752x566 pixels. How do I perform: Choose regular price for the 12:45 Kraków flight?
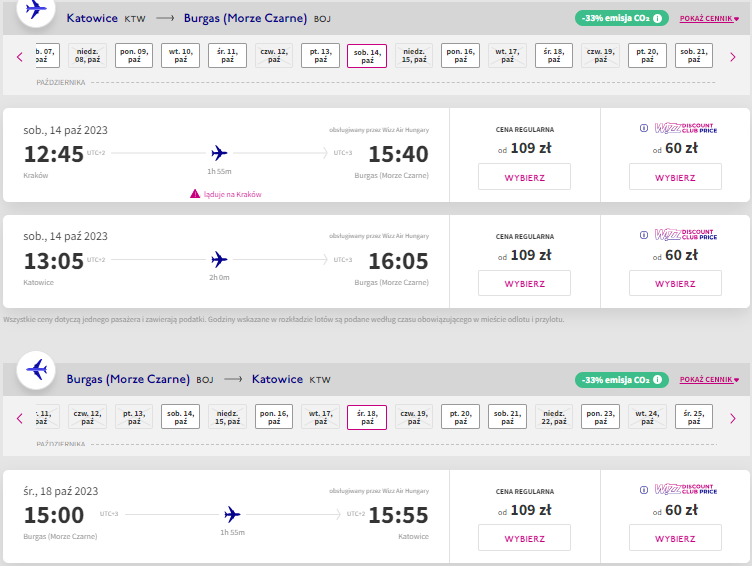tap(524, 177)
